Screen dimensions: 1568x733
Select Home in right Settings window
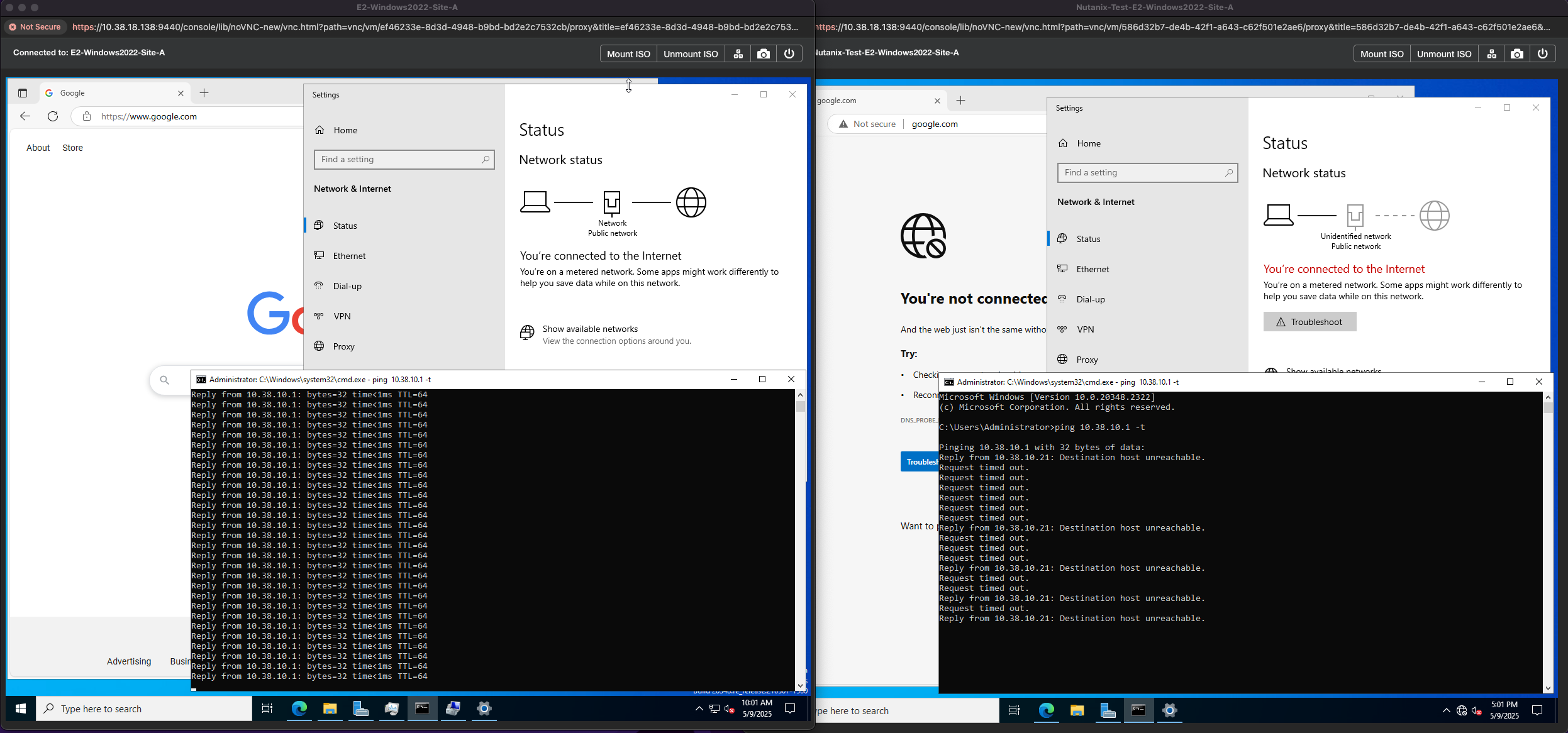pos(1147,143)
